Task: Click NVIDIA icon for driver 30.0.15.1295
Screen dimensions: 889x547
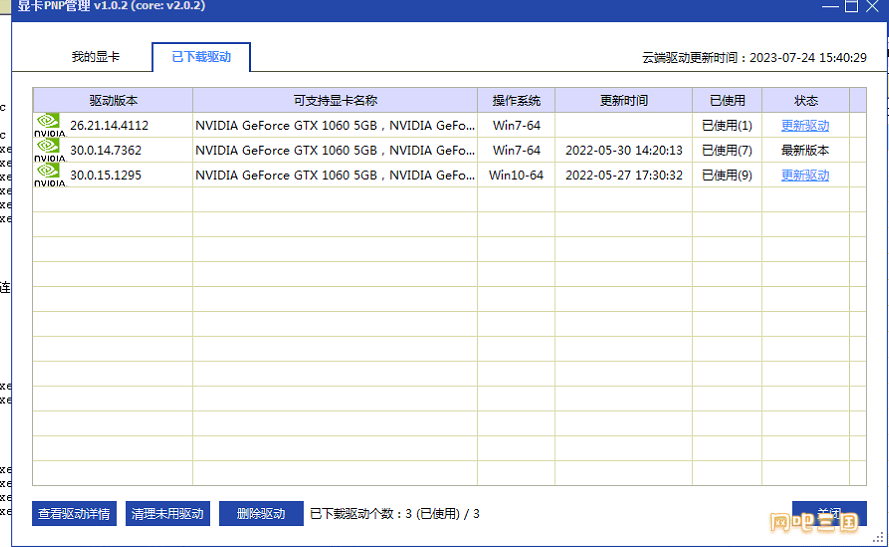Action: [x=50, y=175]
